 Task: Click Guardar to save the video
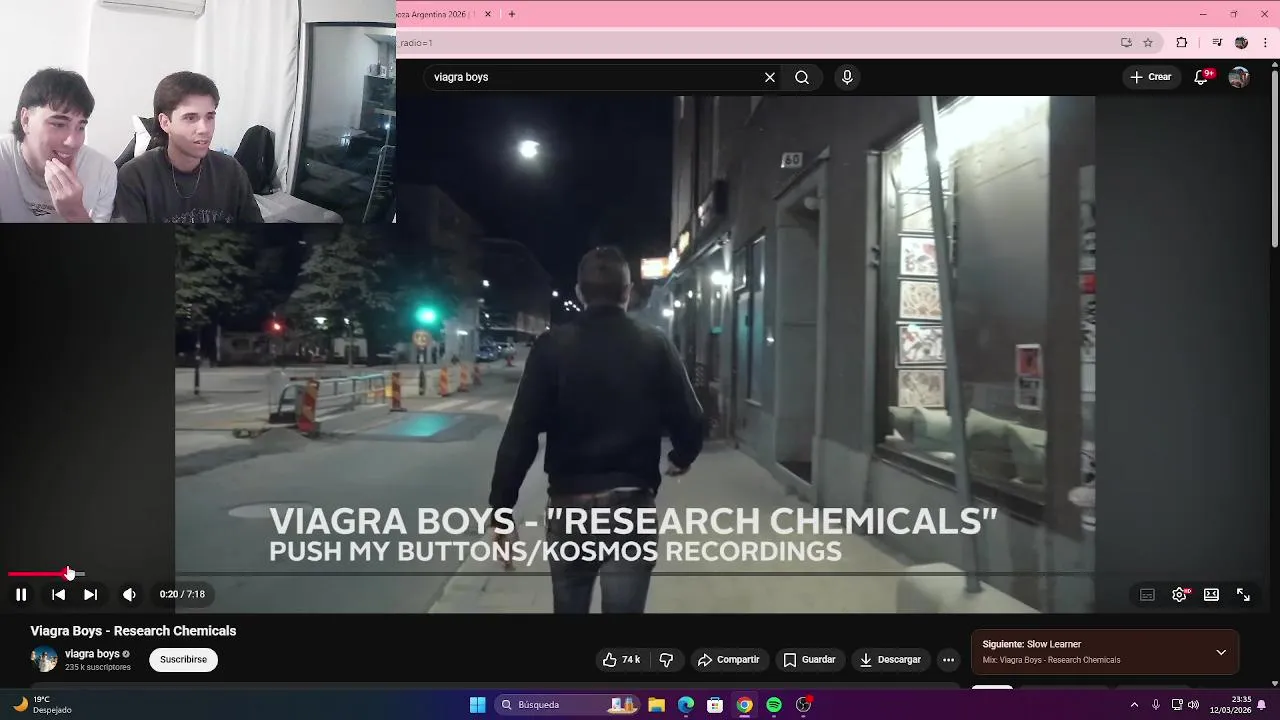809,660
